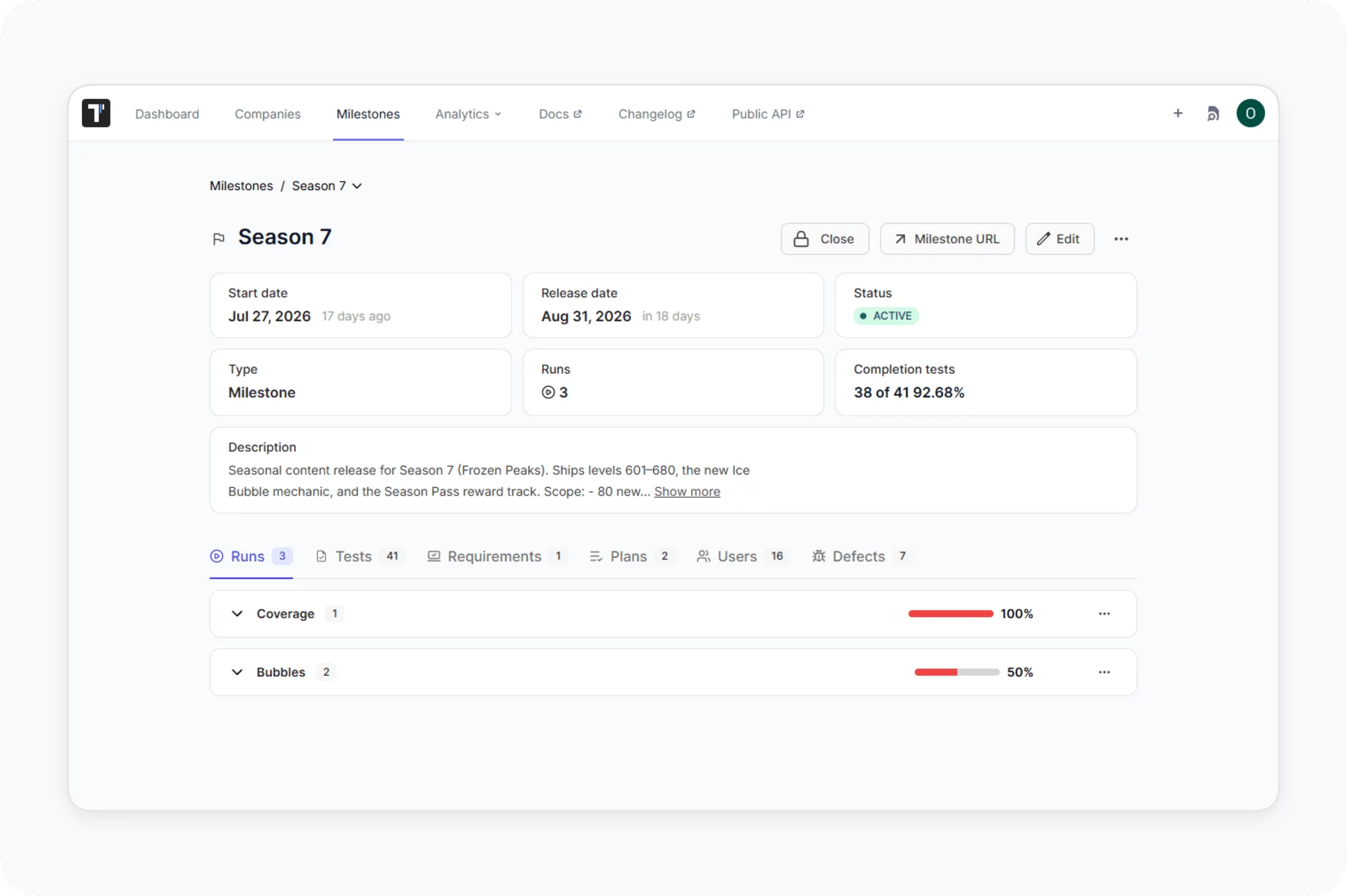Image resolution: width=1347 pixels, height=896 pixels.
Task: Open the Analytics dropdown menu
Action: pos(468,114)
